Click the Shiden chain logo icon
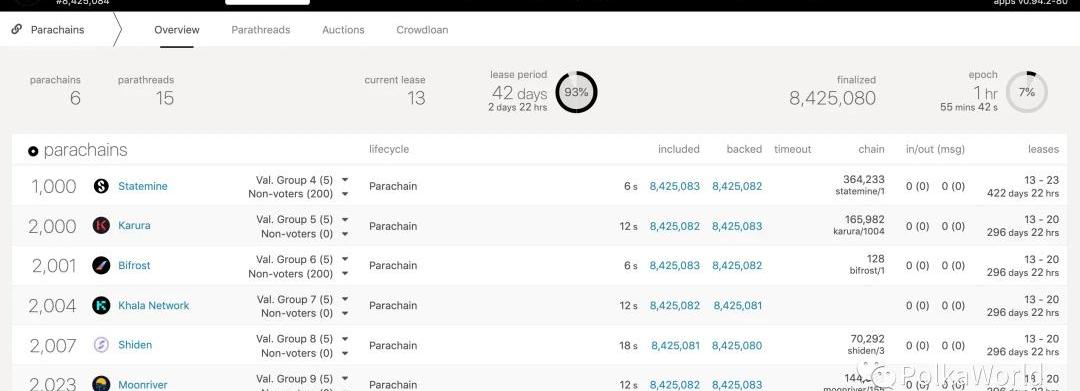The image size is (1080, 391). (x=101, y=345)
